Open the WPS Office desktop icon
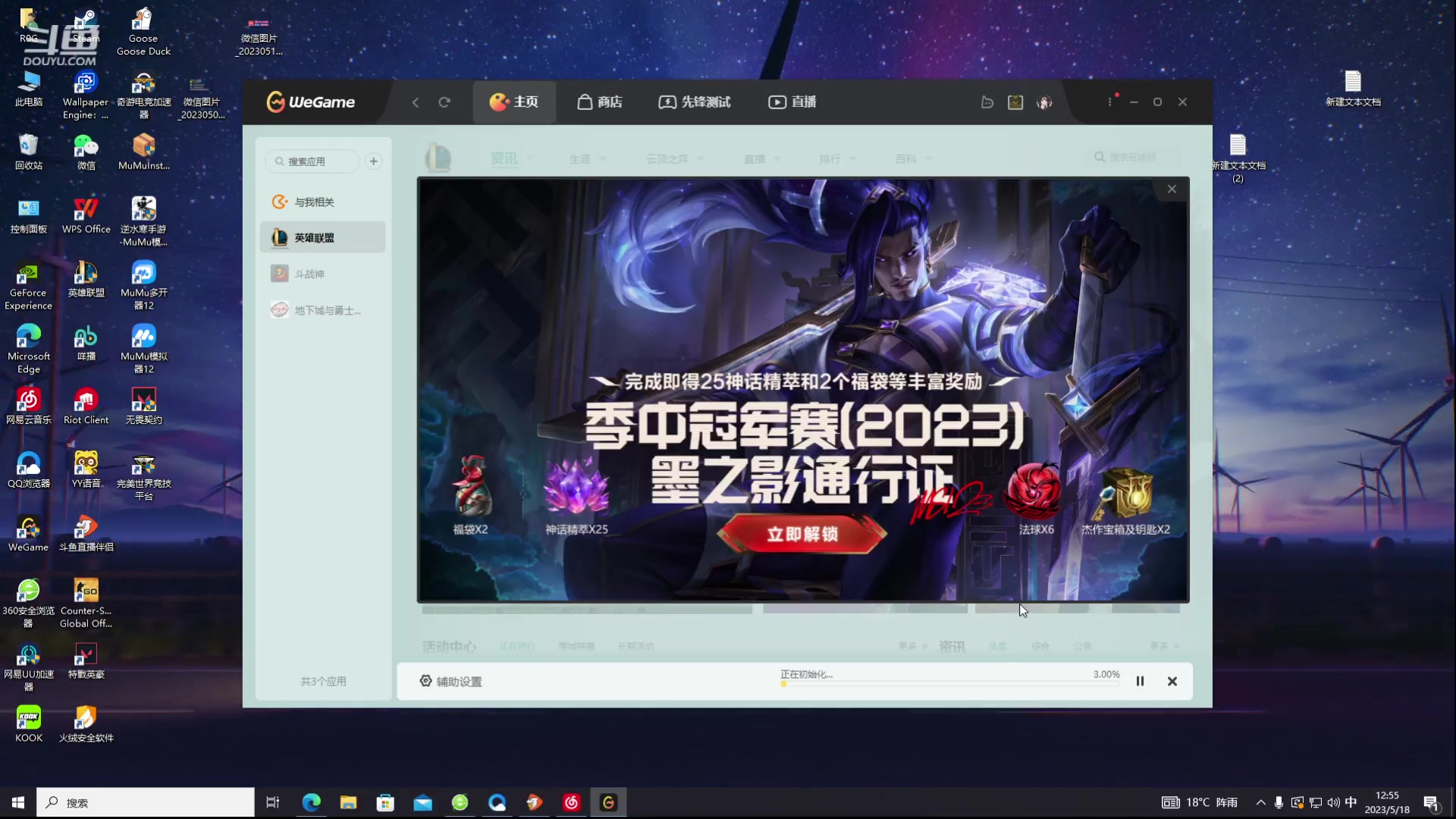1456x819 pixels. click(86, 215)
